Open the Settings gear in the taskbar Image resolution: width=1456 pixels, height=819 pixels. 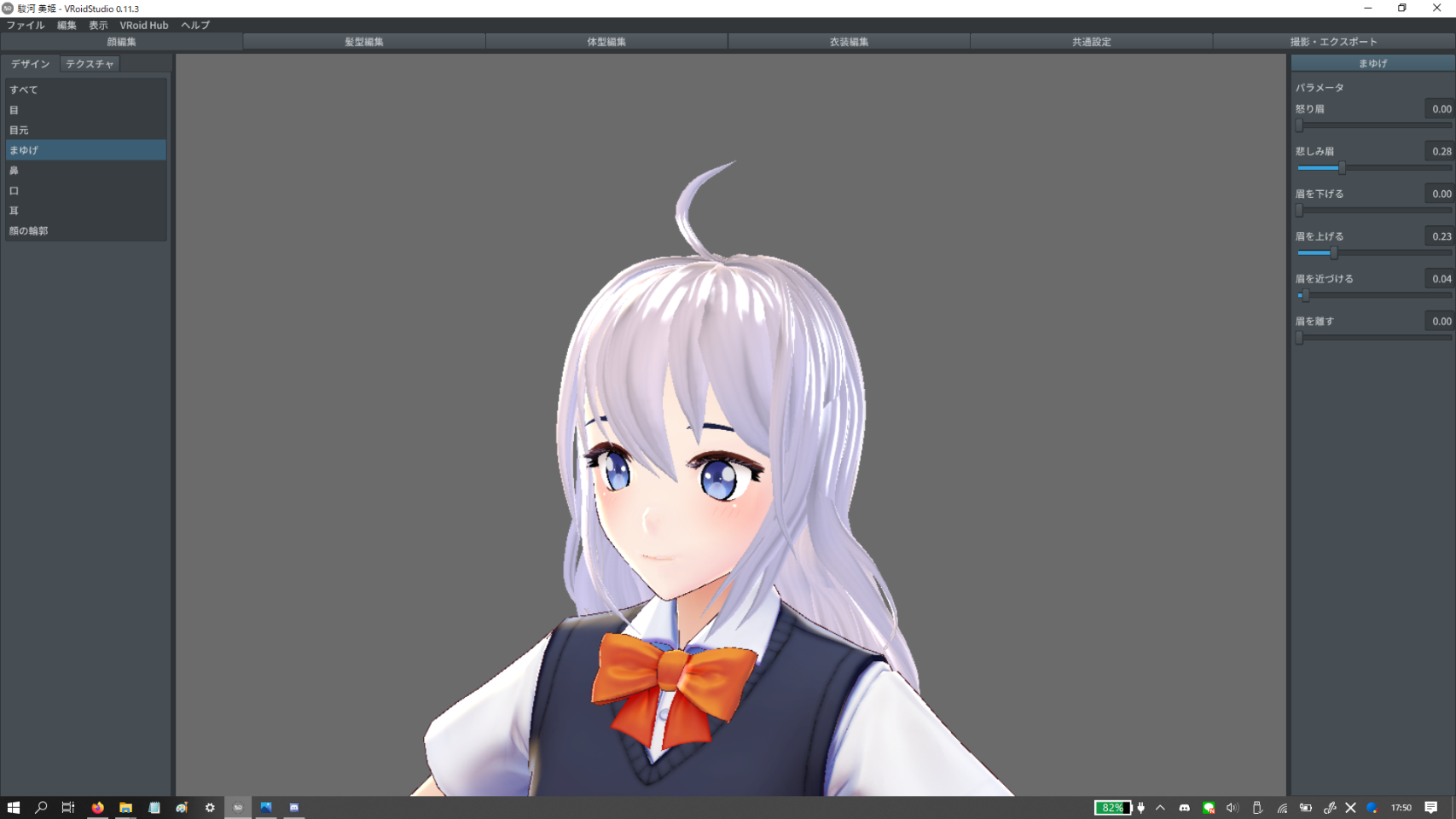click(210, 807)
